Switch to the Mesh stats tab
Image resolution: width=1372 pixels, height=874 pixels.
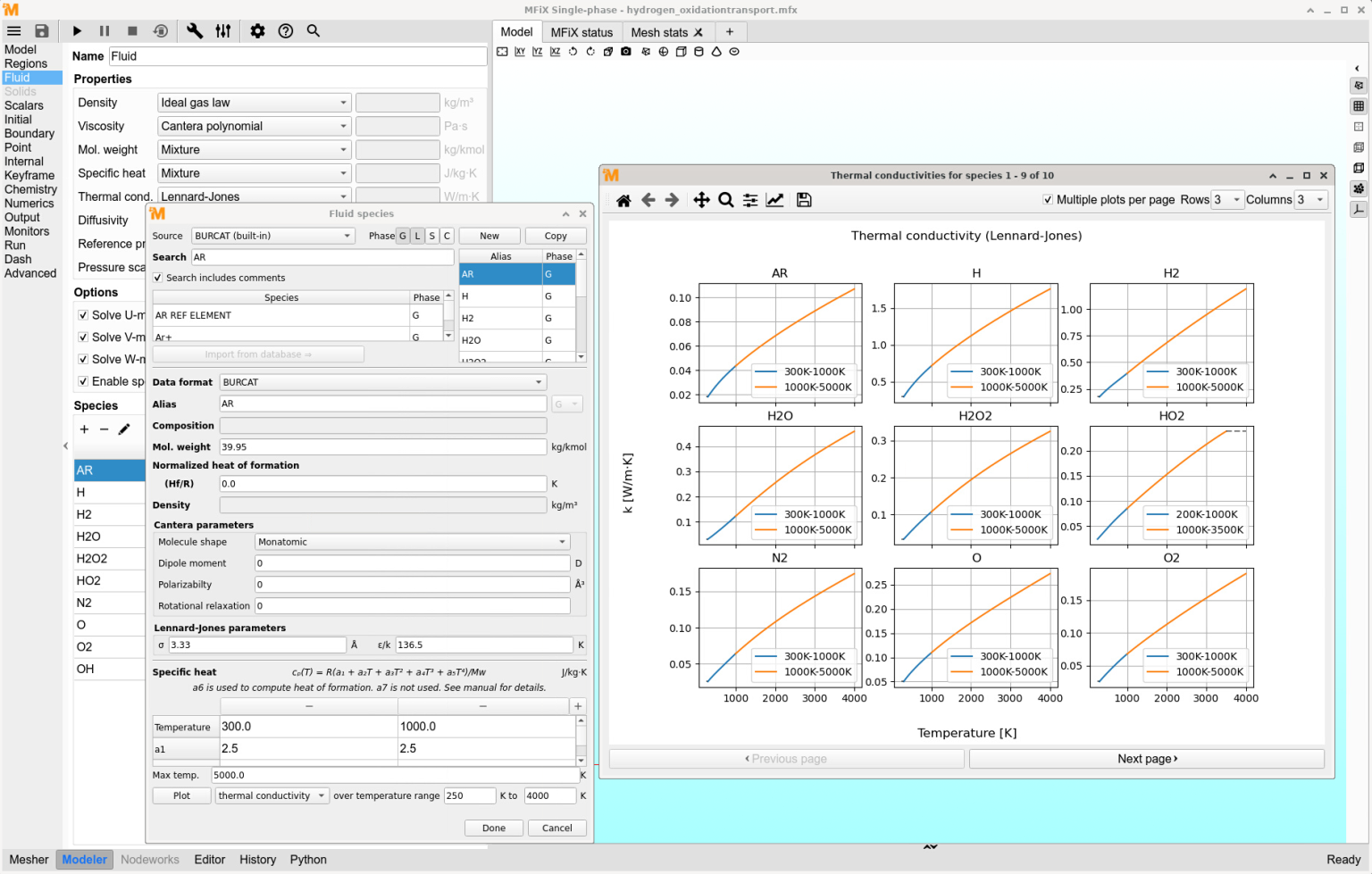coord(659,31)
